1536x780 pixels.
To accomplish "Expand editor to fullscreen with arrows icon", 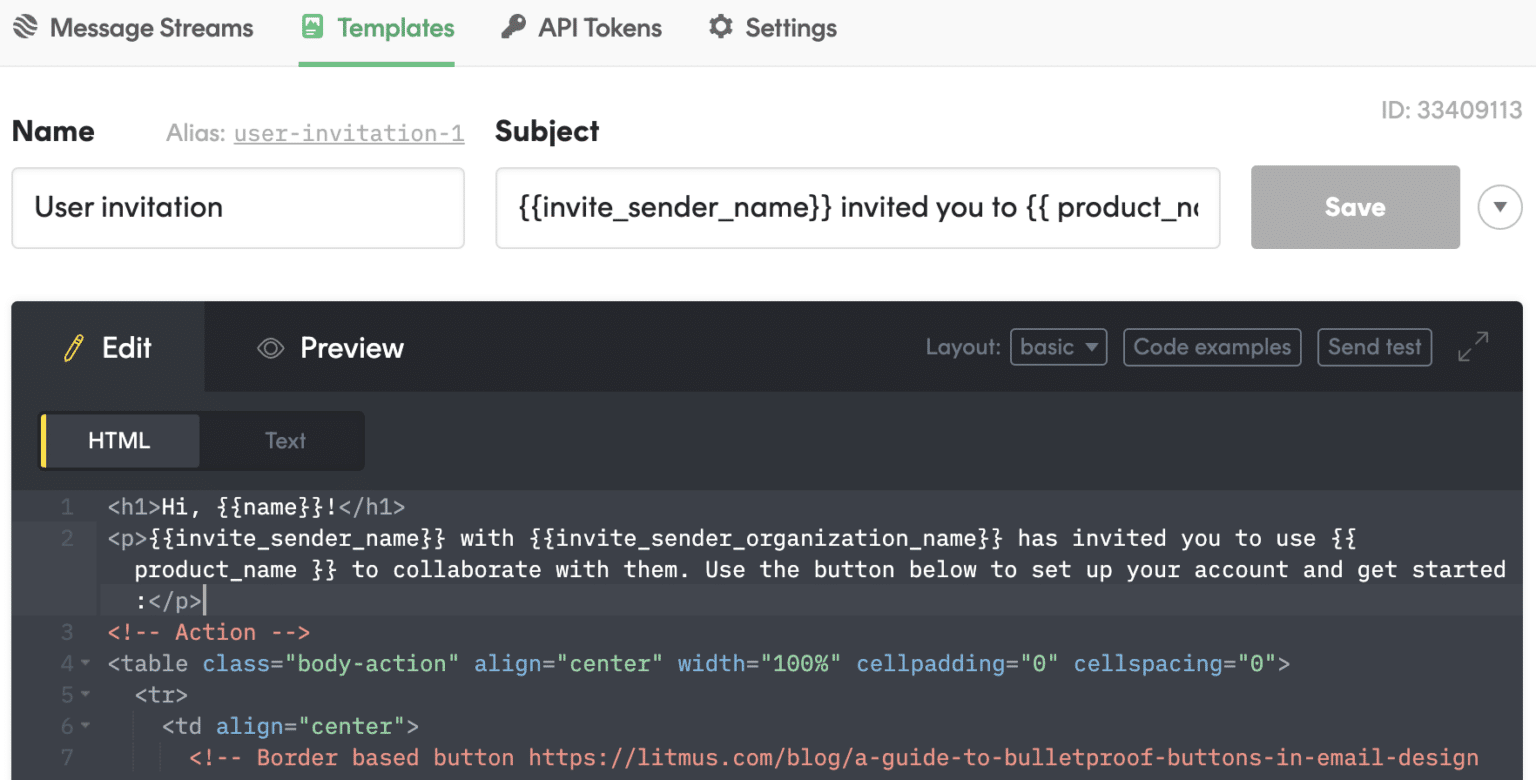I will [1473, 347].
